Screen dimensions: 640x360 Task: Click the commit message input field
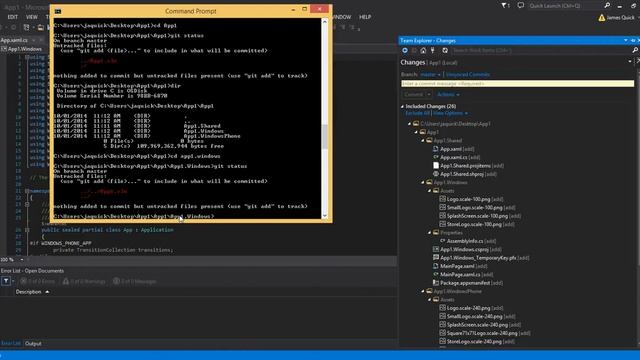(517, 84)
